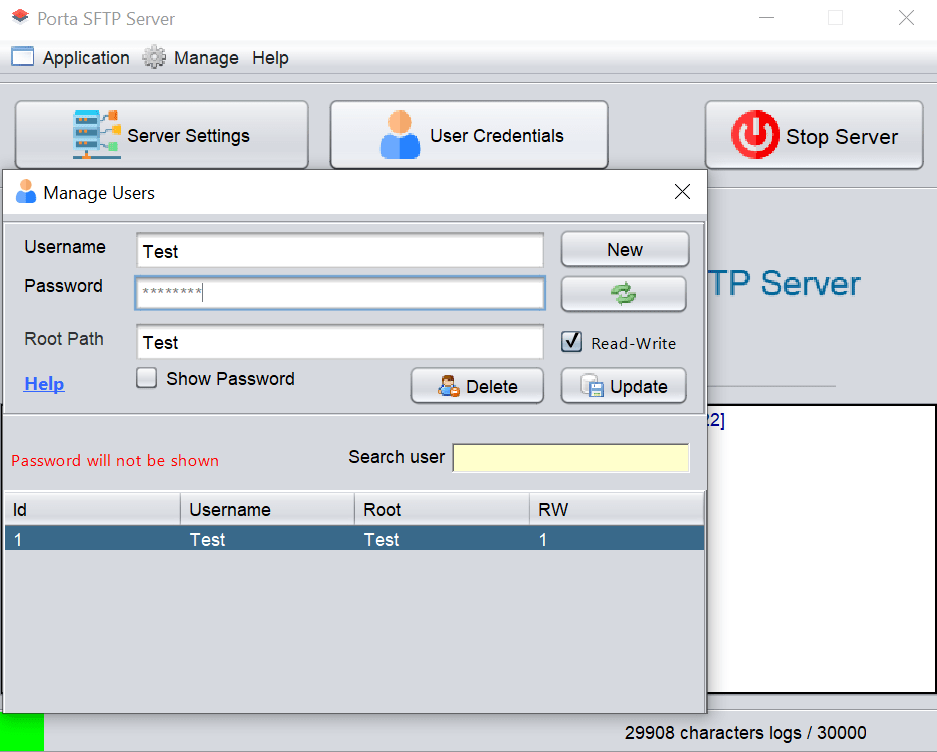
Task: Click the Manage Users dialog user icon
Action: tap(26, 192)
